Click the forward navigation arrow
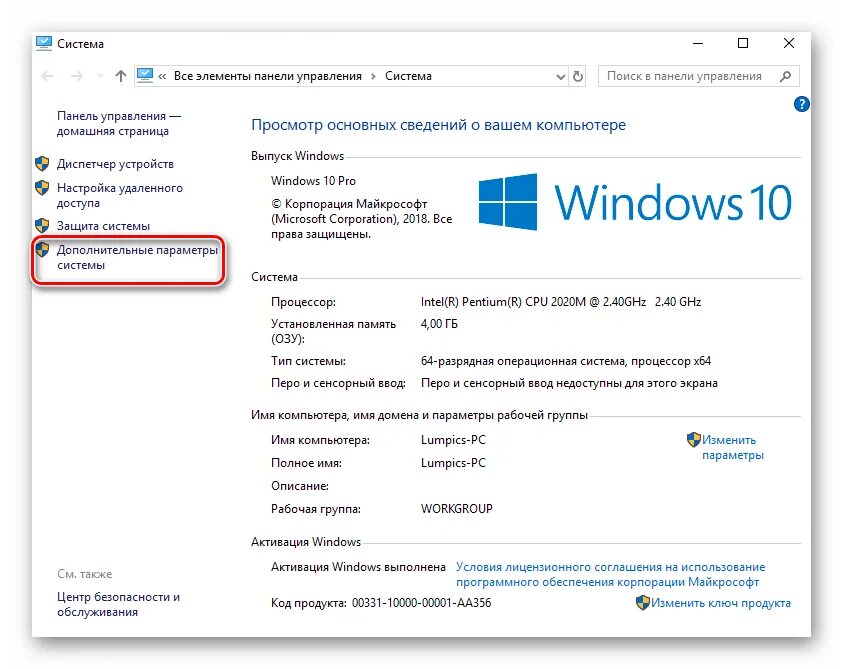The image size is (843, 669). 76,76
